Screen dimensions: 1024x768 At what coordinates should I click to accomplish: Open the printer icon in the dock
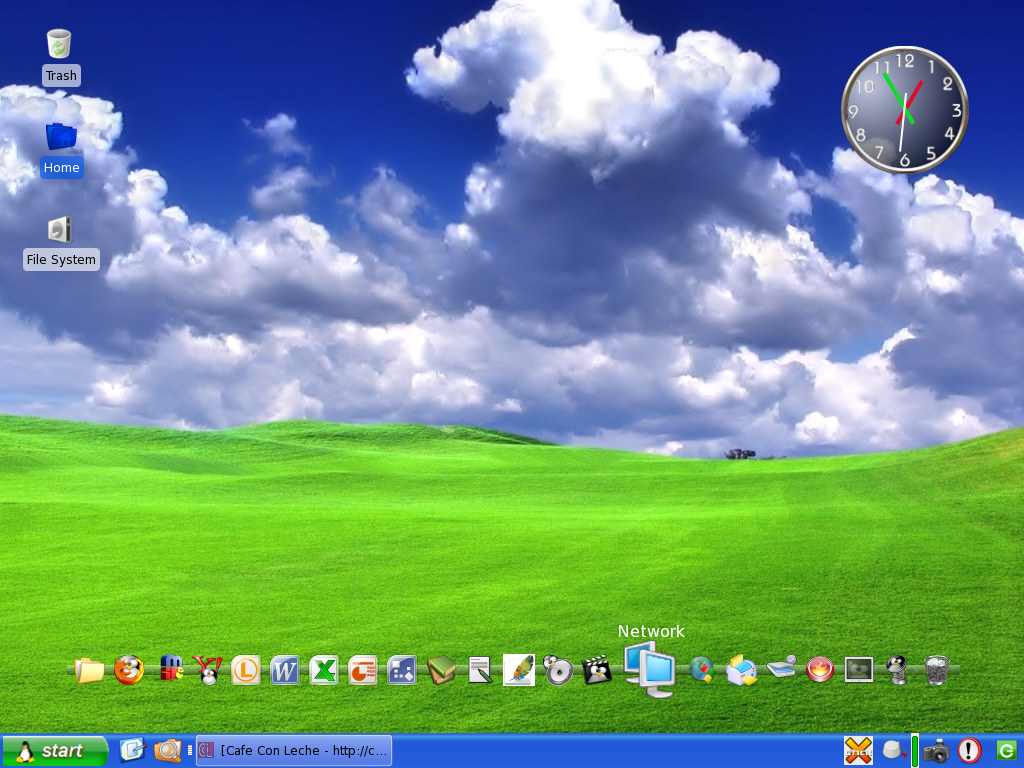click(741, 670)
